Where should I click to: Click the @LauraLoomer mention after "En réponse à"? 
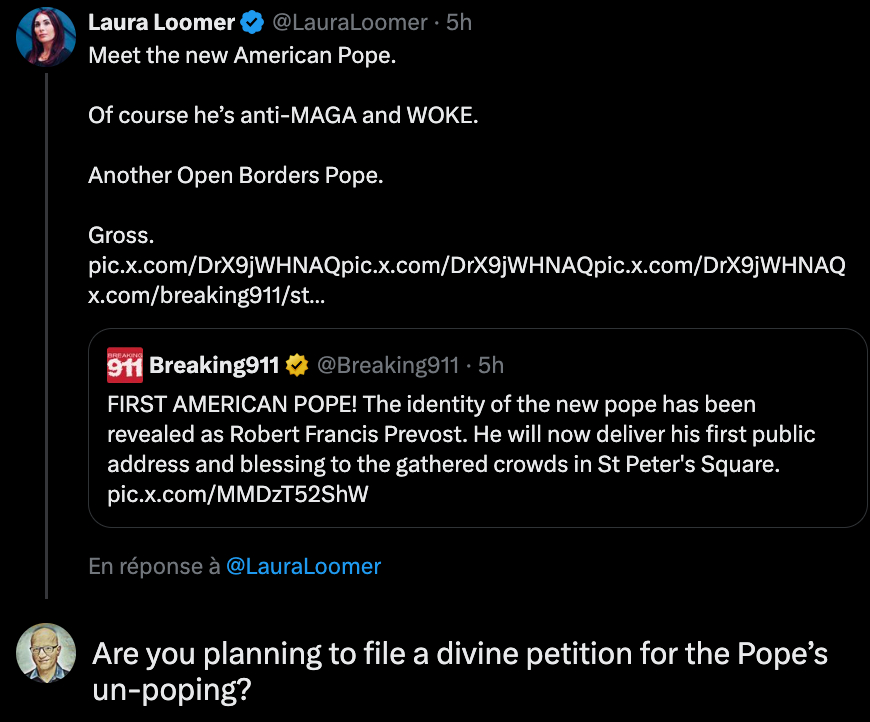(304, 566)
